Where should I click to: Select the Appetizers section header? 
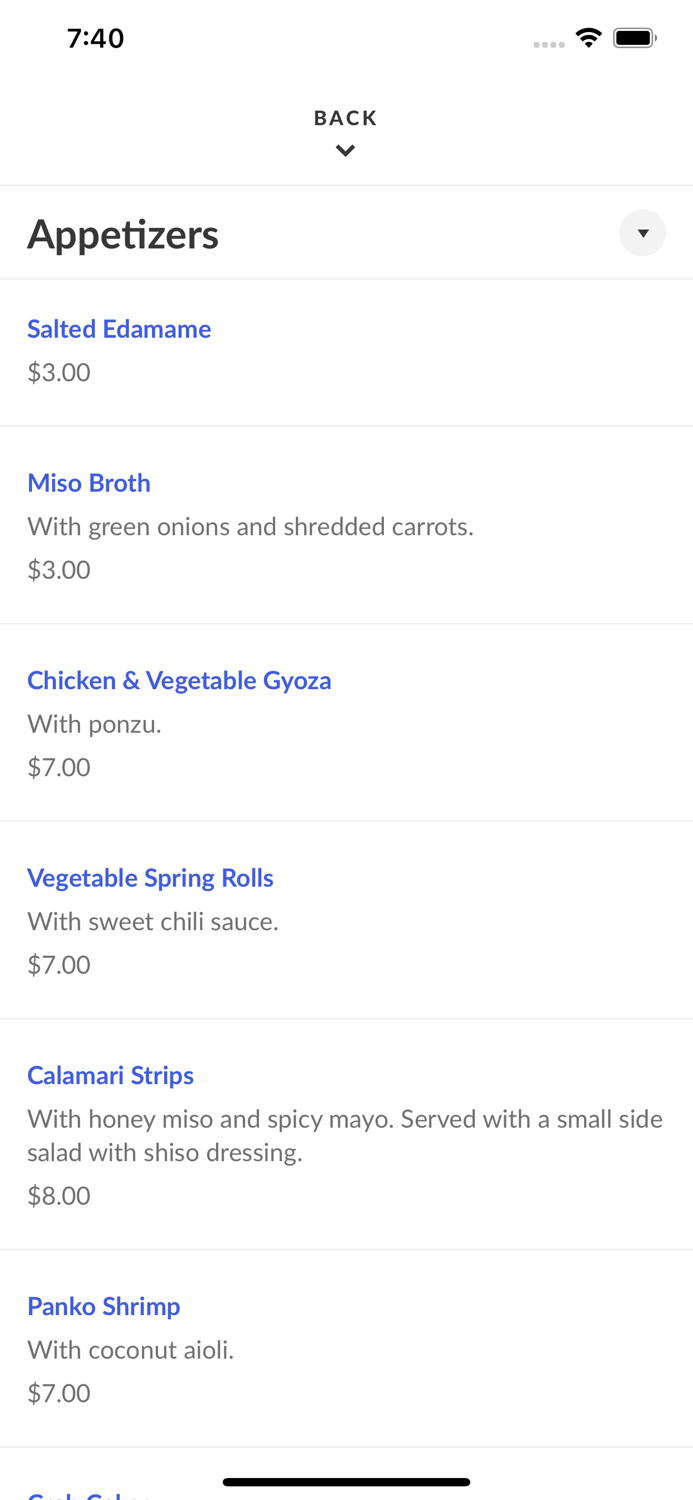123,233
